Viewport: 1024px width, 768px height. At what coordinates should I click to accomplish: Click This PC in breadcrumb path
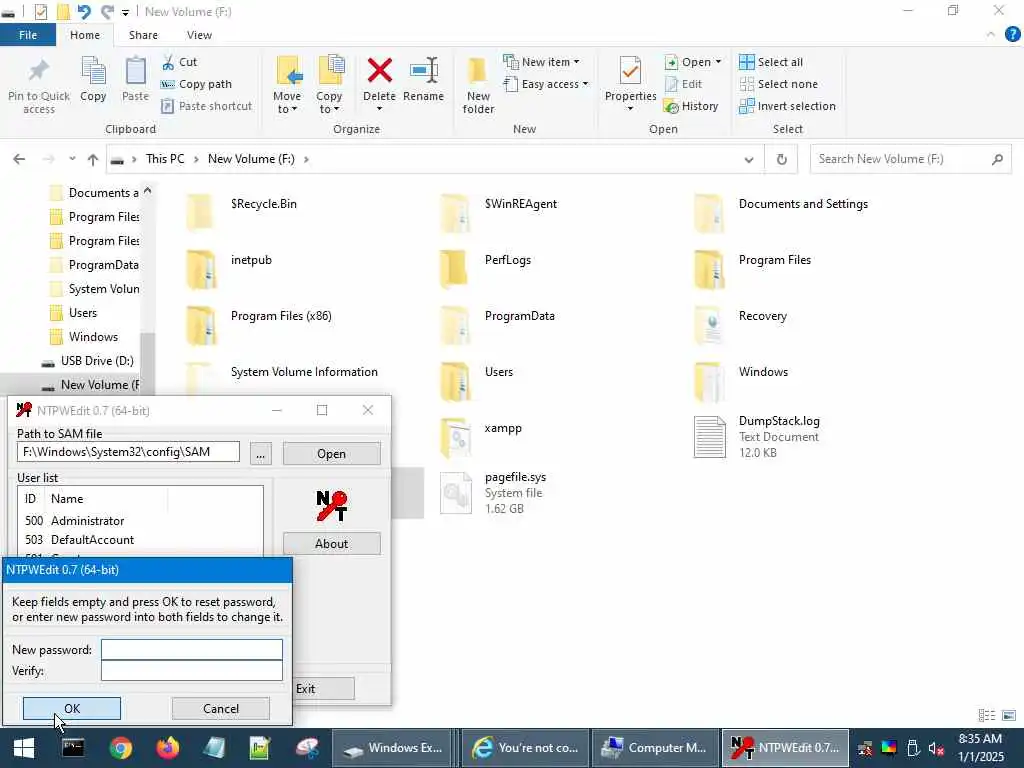coord(165,159)
